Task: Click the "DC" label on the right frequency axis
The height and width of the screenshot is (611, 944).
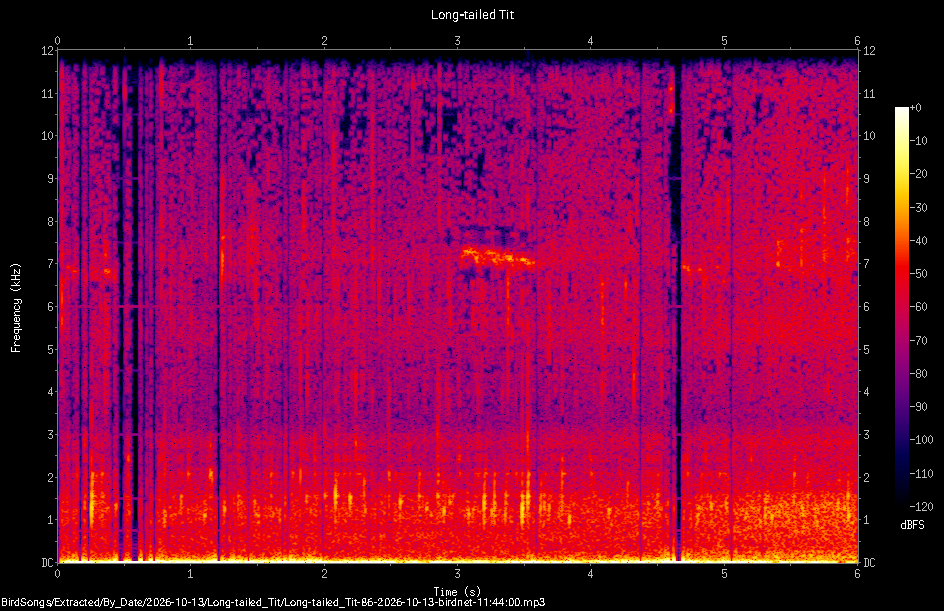Action: 869,563
